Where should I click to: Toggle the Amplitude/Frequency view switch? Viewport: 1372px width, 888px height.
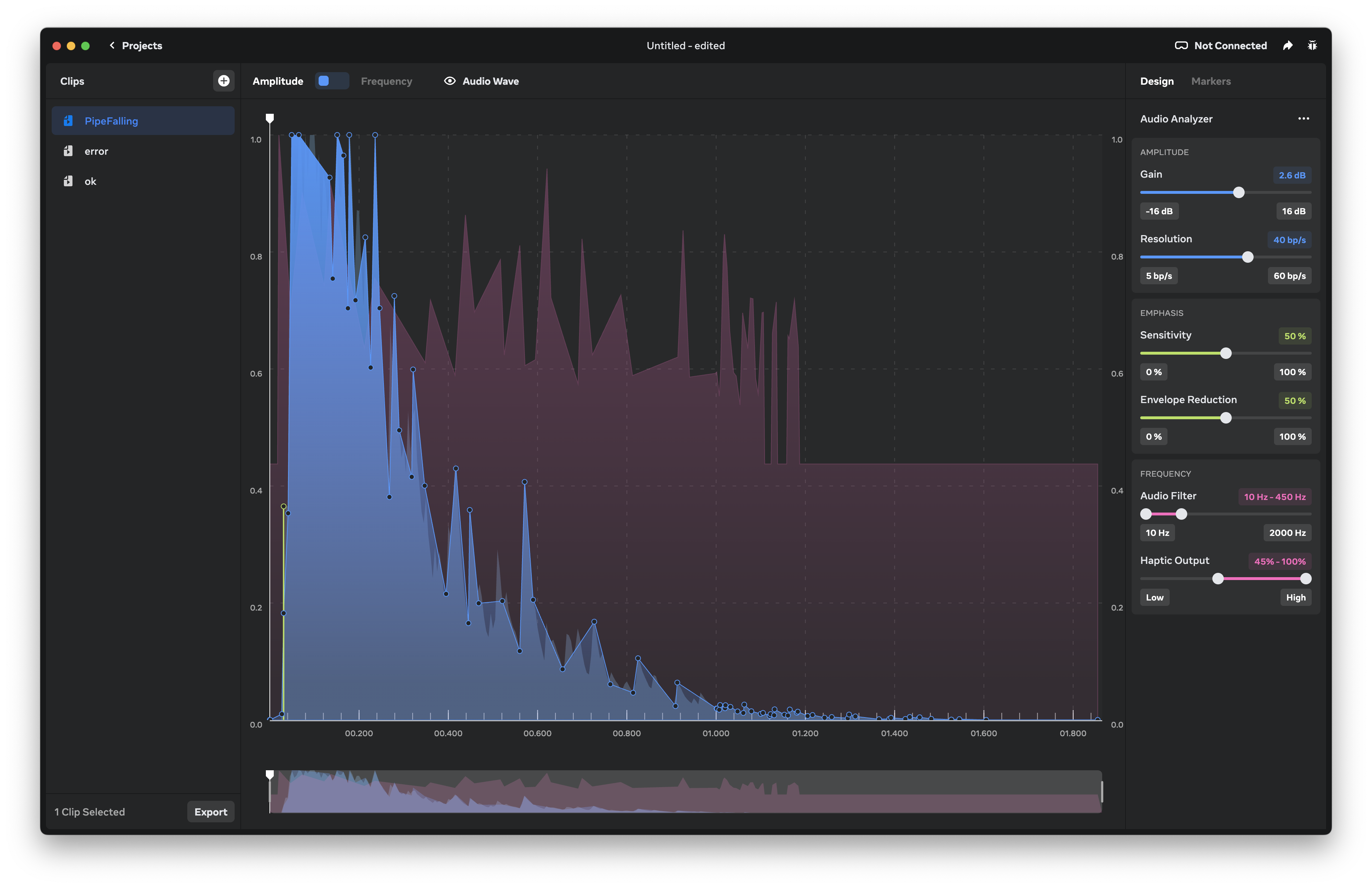(x=331, y=81)
